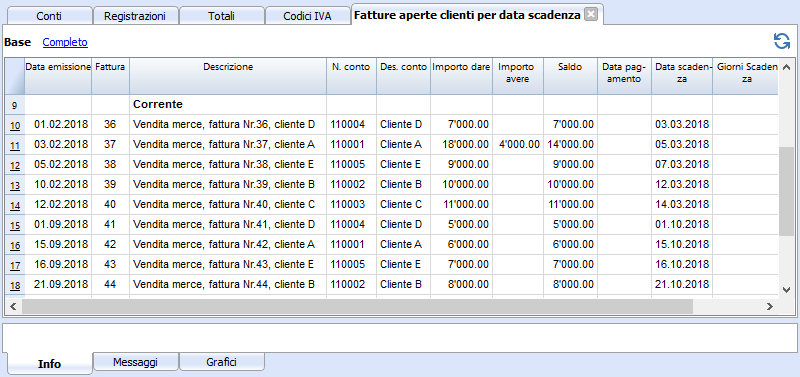The height and width of the screenshot is (377, 800).
Task: Click the Importo avere column header
Action: [x=518, y=76]
